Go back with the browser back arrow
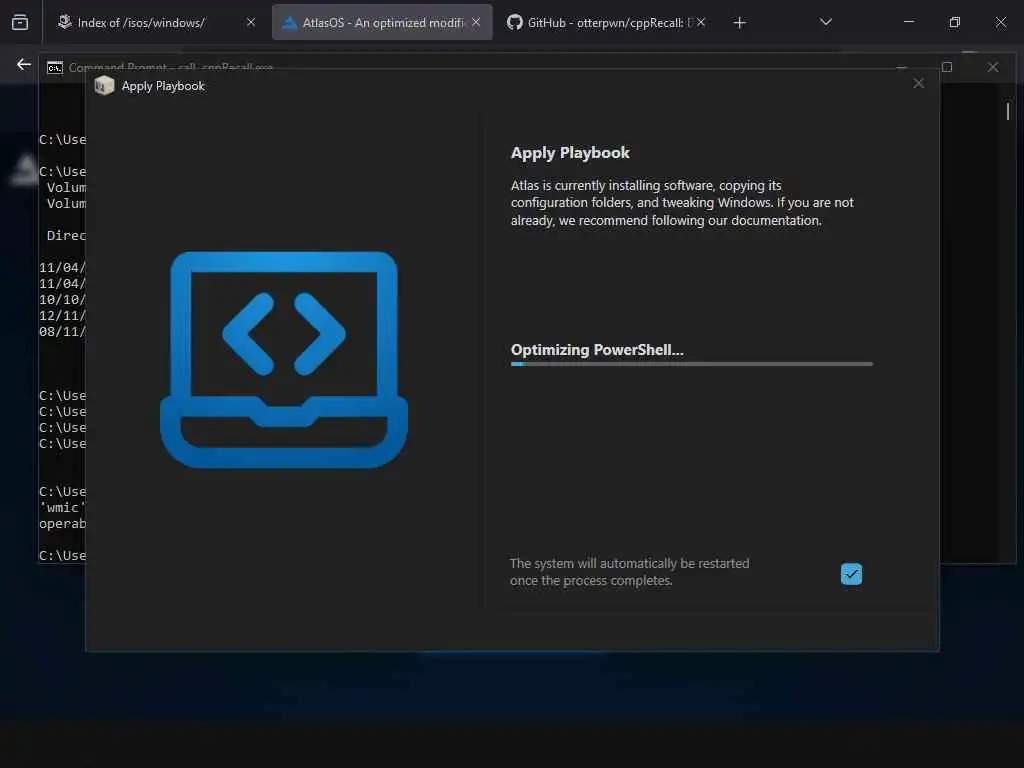This screenshot has height=768, width=1024. 24,64
